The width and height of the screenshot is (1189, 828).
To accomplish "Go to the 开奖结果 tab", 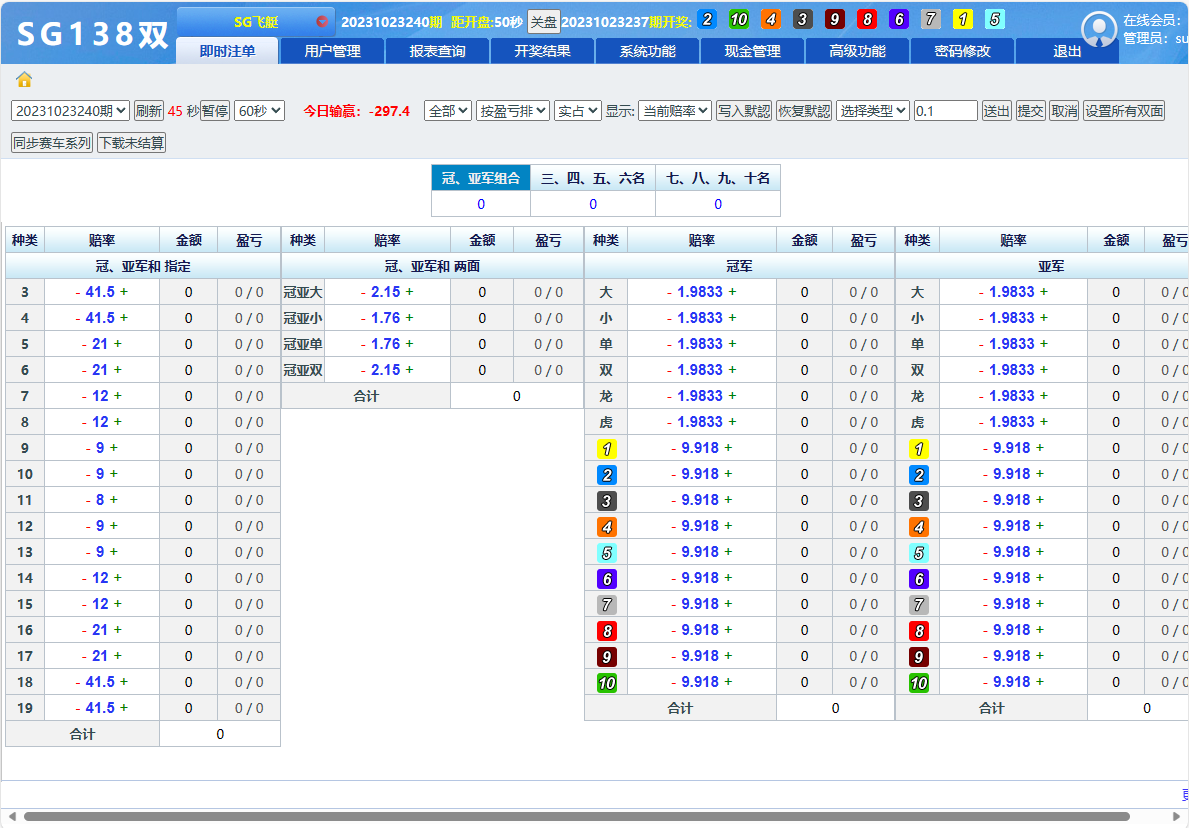I will coord(542,51).
